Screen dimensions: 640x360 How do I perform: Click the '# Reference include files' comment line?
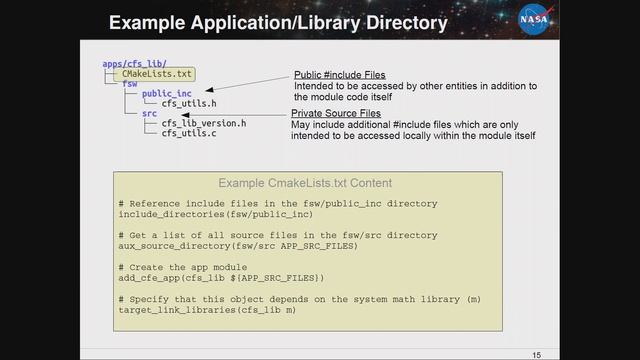tap(278, 204)
